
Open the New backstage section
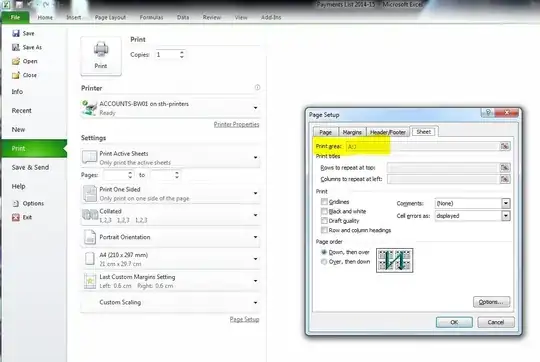coord(18,130)
